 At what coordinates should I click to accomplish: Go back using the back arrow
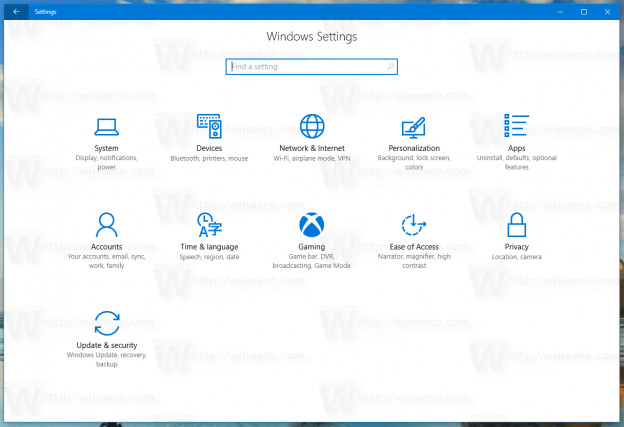[16, 12]
